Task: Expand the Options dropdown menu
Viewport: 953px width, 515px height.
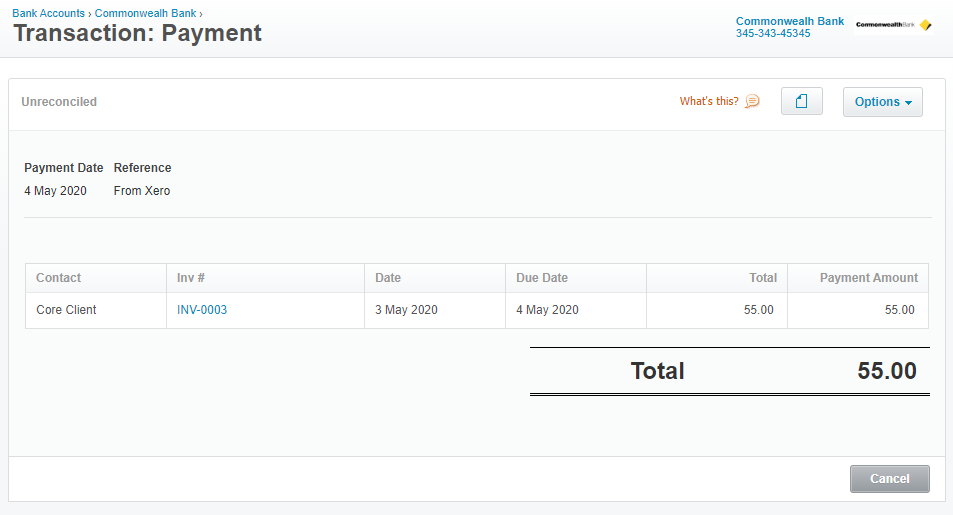Action: [x=882, y=102]
